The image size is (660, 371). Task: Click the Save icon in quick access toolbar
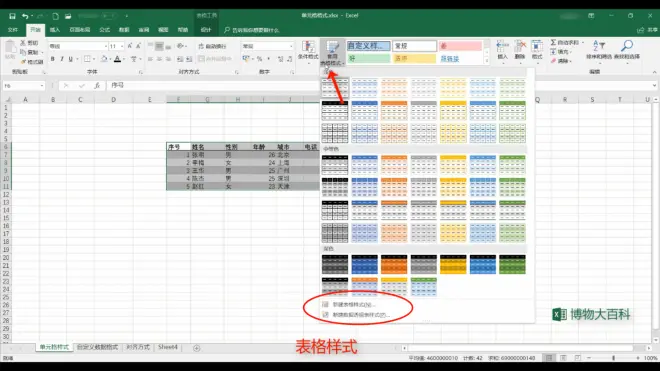[12, 16]
